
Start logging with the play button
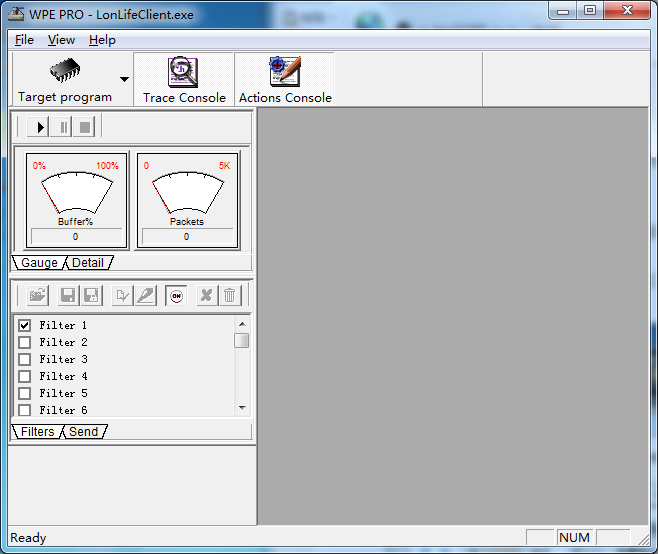point(39,127)
